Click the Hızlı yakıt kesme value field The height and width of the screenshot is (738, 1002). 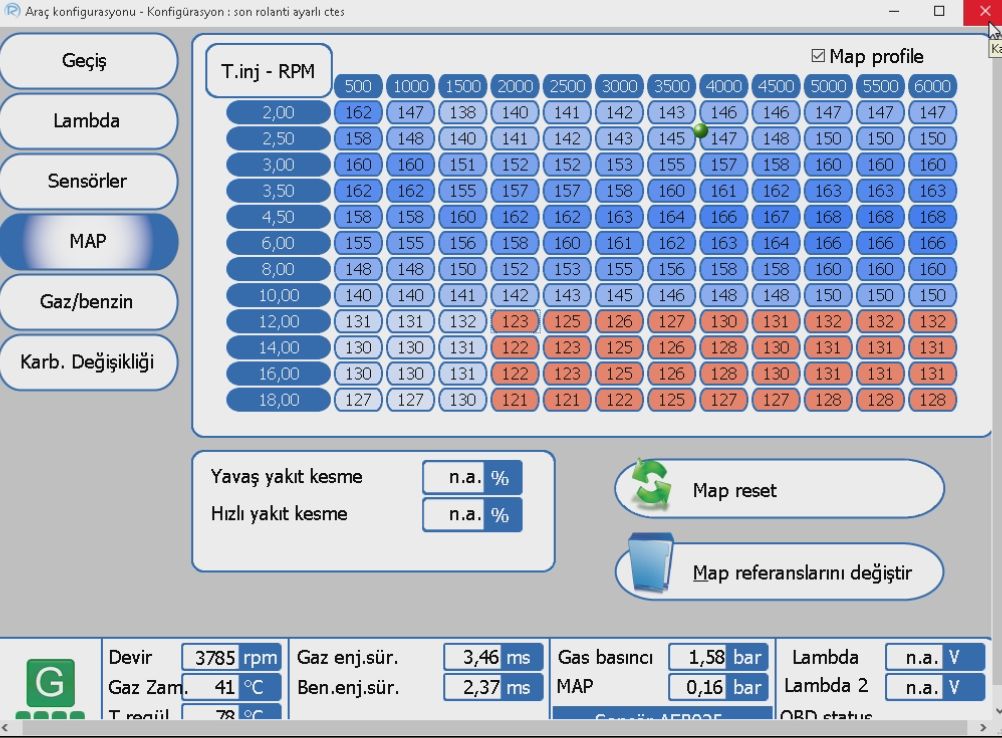pyautogui.click(x=454, y=515)
